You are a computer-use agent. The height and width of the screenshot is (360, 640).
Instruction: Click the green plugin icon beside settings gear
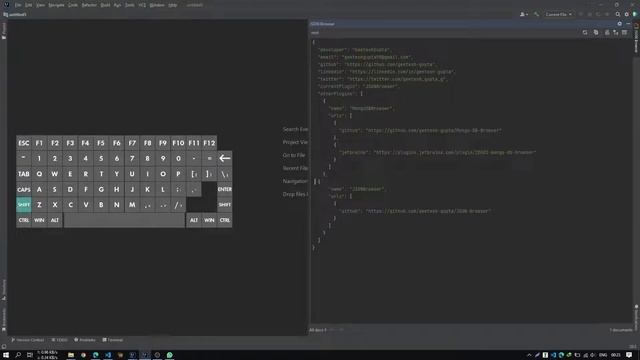point(635,14)
